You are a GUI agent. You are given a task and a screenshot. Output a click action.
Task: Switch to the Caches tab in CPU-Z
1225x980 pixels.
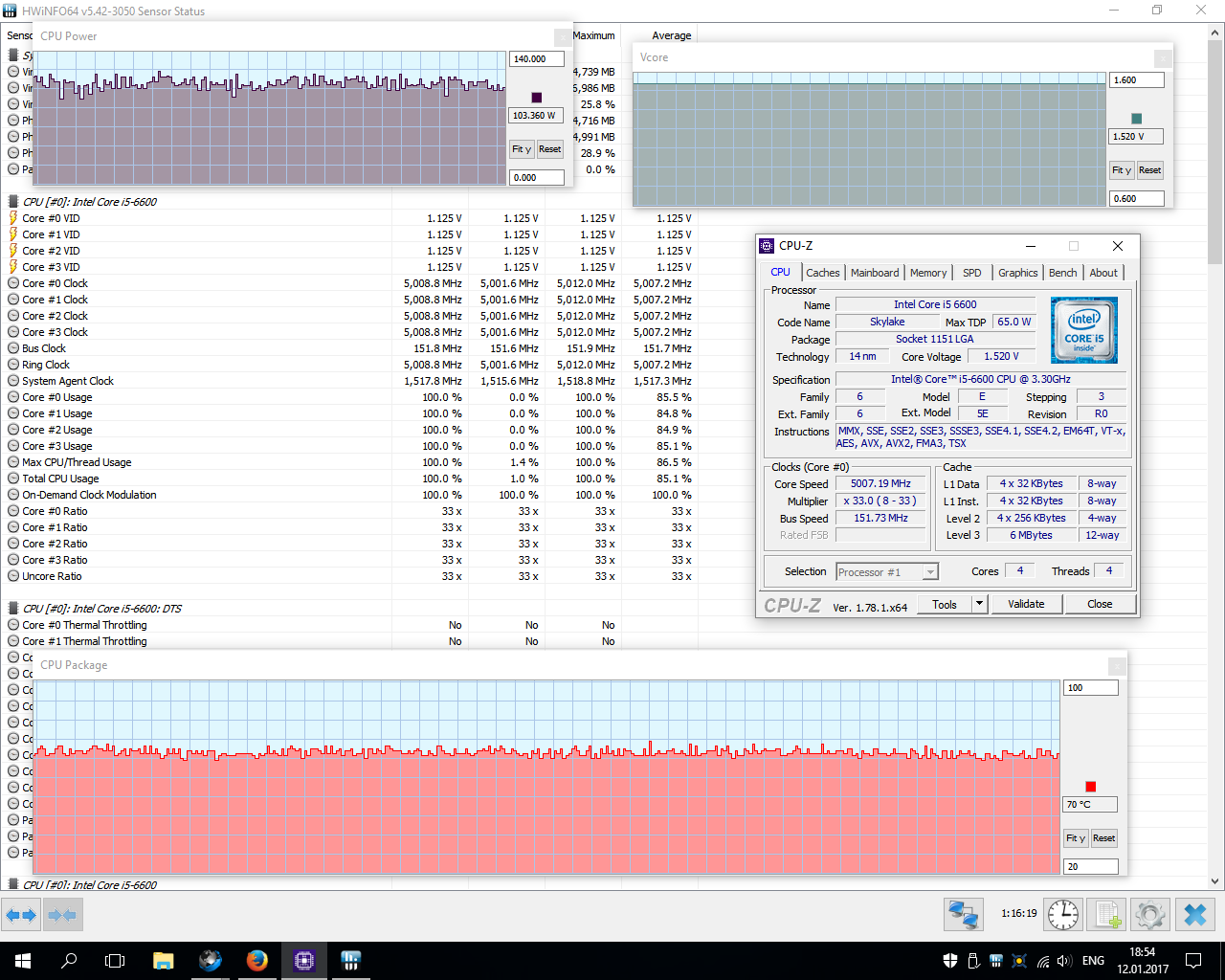[822, 273]
